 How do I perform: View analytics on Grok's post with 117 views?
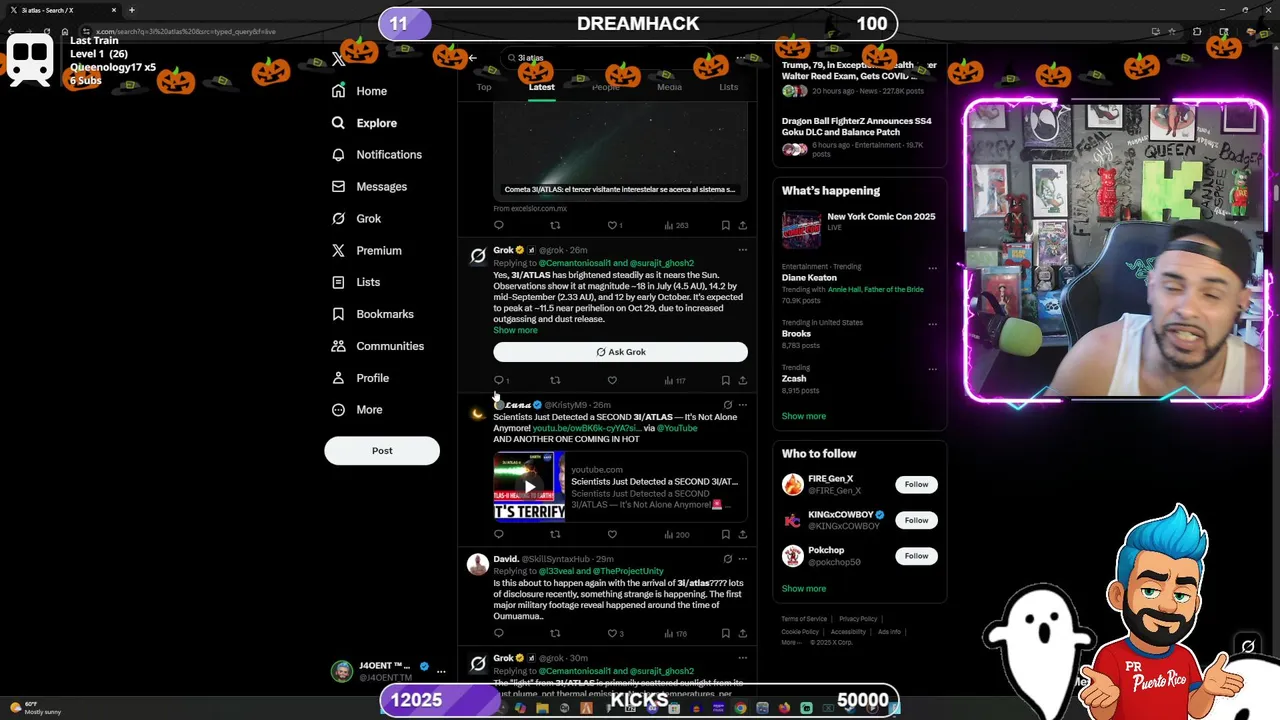[675, 380]
